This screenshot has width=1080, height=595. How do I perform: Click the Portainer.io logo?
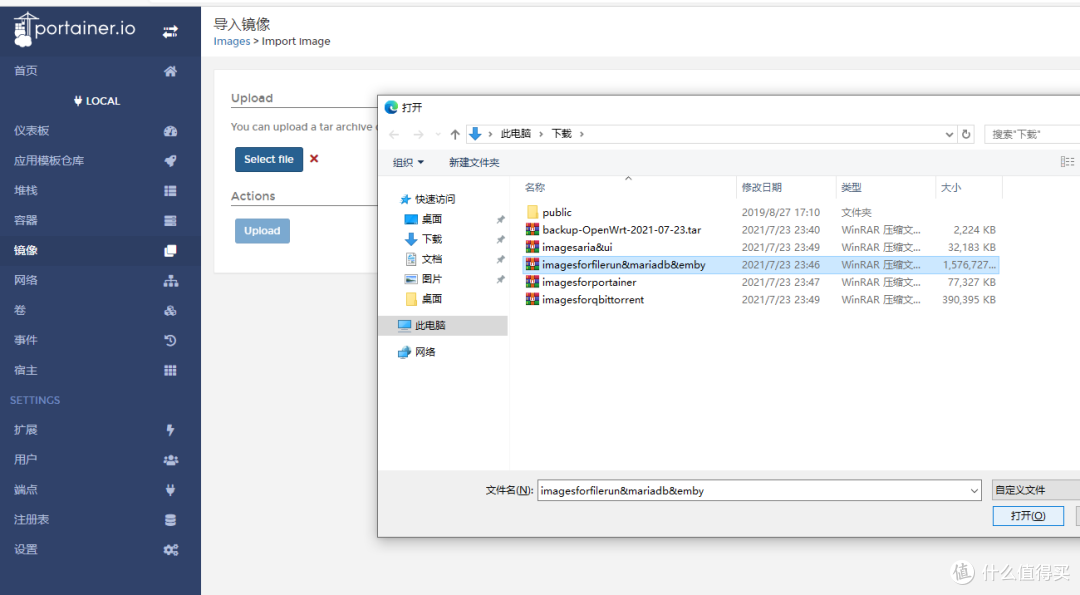pos(74,29)
